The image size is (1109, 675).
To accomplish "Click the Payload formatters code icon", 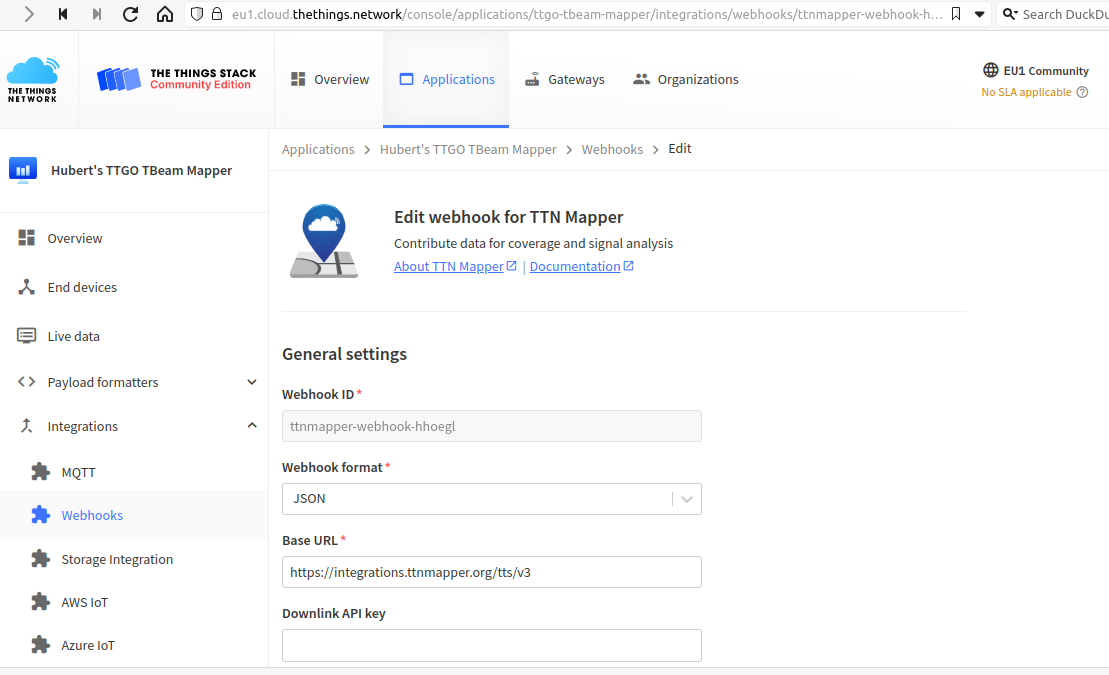I will tap(26, 382).
